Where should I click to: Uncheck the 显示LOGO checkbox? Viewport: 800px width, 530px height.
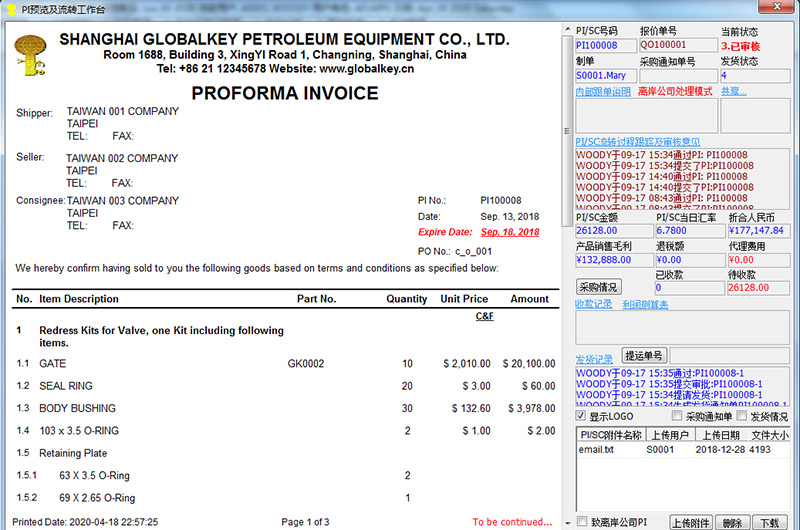click(x=582, y=416)
